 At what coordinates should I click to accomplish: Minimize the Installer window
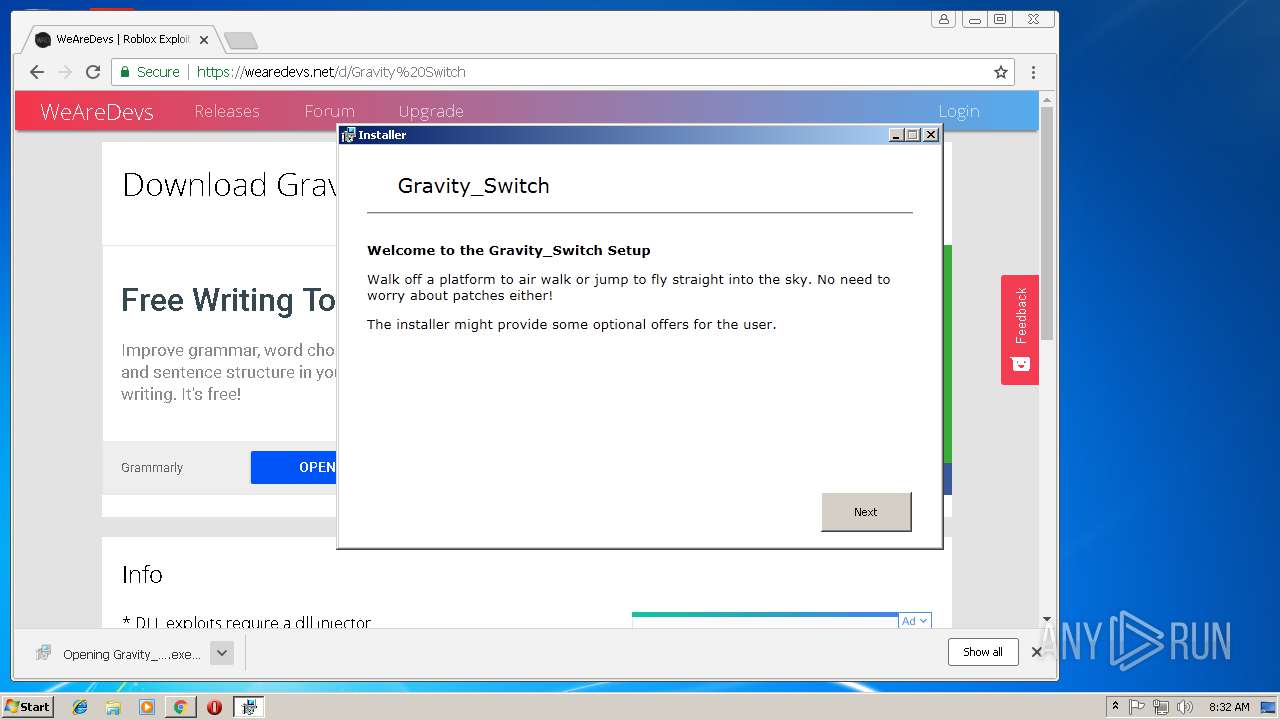pyautogui.click(x=897, y=135)
